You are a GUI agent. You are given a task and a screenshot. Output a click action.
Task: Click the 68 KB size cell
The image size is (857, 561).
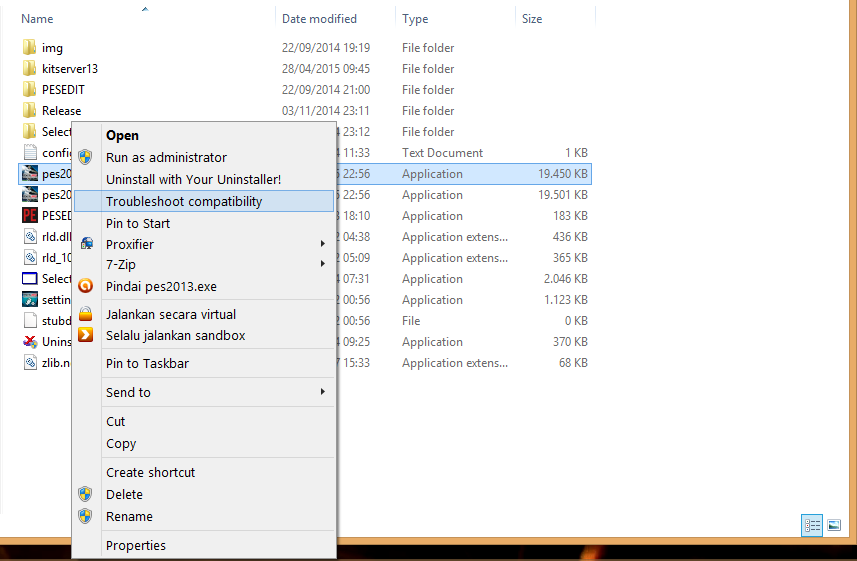(x=573, y=363)
